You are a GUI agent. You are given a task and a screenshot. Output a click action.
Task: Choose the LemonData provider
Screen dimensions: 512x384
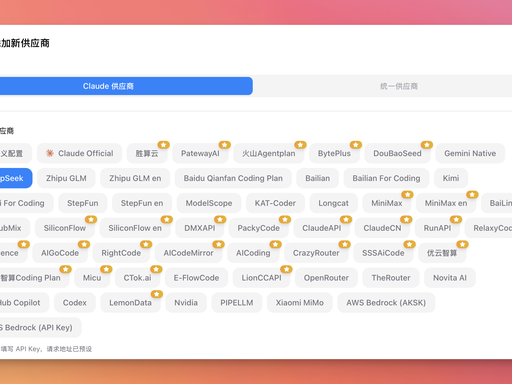[130, 303]
